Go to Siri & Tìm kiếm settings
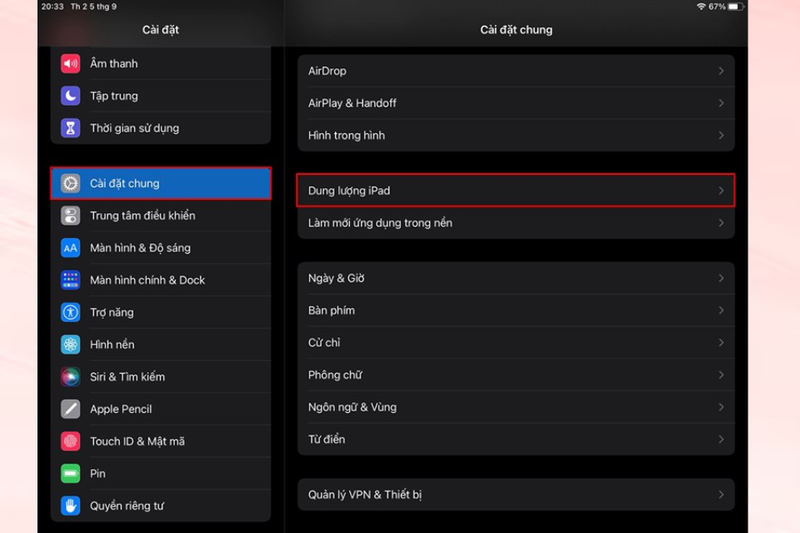800x533 pixels. 161,377
